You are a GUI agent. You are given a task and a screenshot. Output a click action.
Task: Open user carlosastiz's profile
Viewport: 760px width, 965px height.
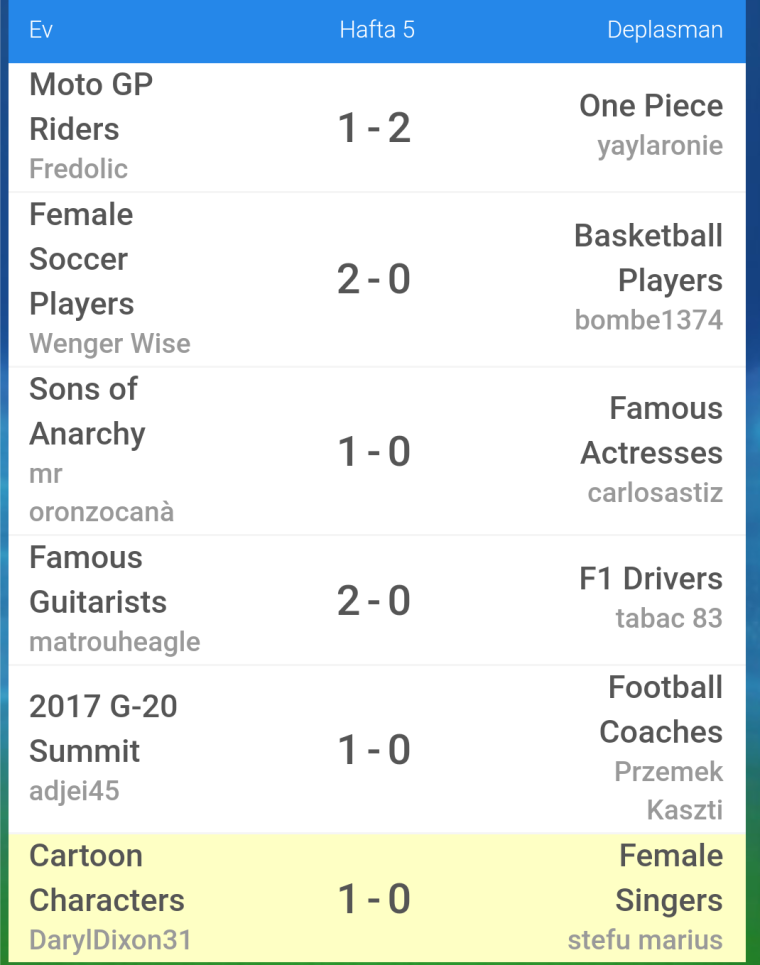pyautogui.click(x=655, y=493)
